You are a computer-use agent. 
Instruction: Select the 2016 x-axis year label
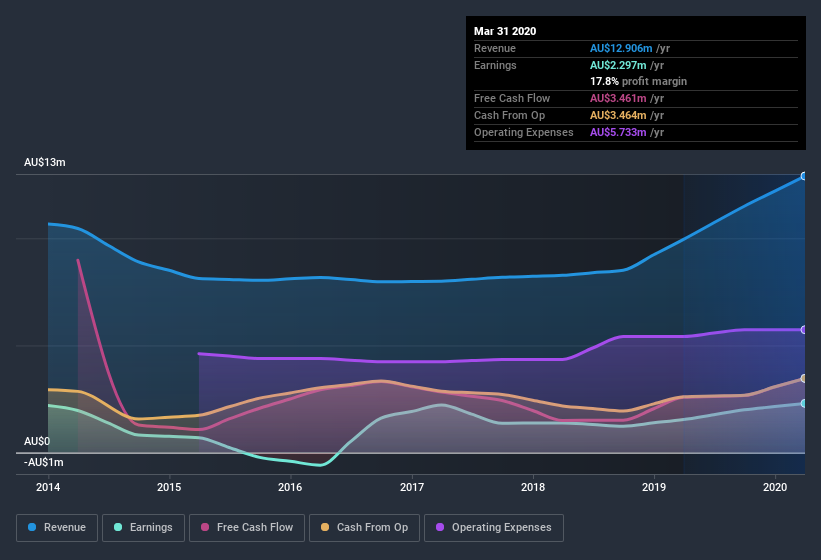pos(290,487)
